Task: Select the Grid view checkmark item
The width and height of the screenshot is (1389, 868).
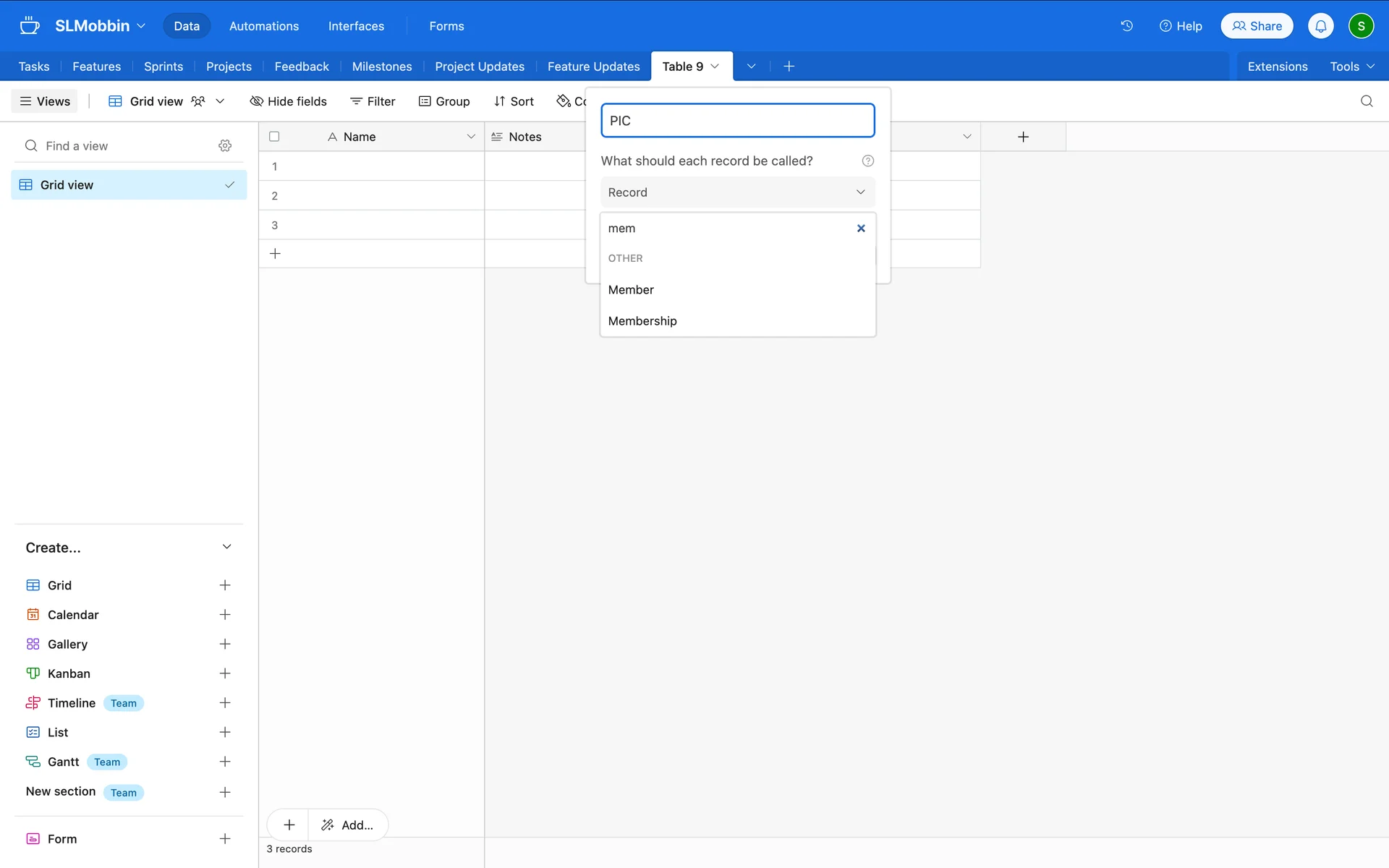Action: (x=129, y=185)
